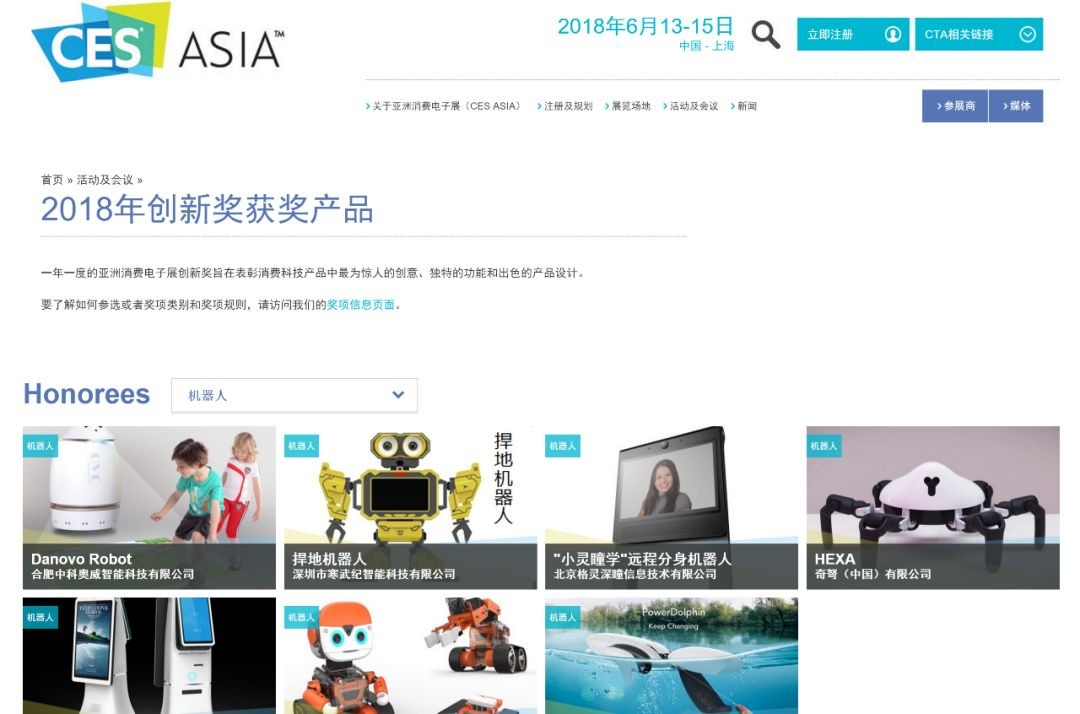Click the user icon in 立即注册 button
The height and width of the screenshot is (714, 1080).
coord(893,34)
